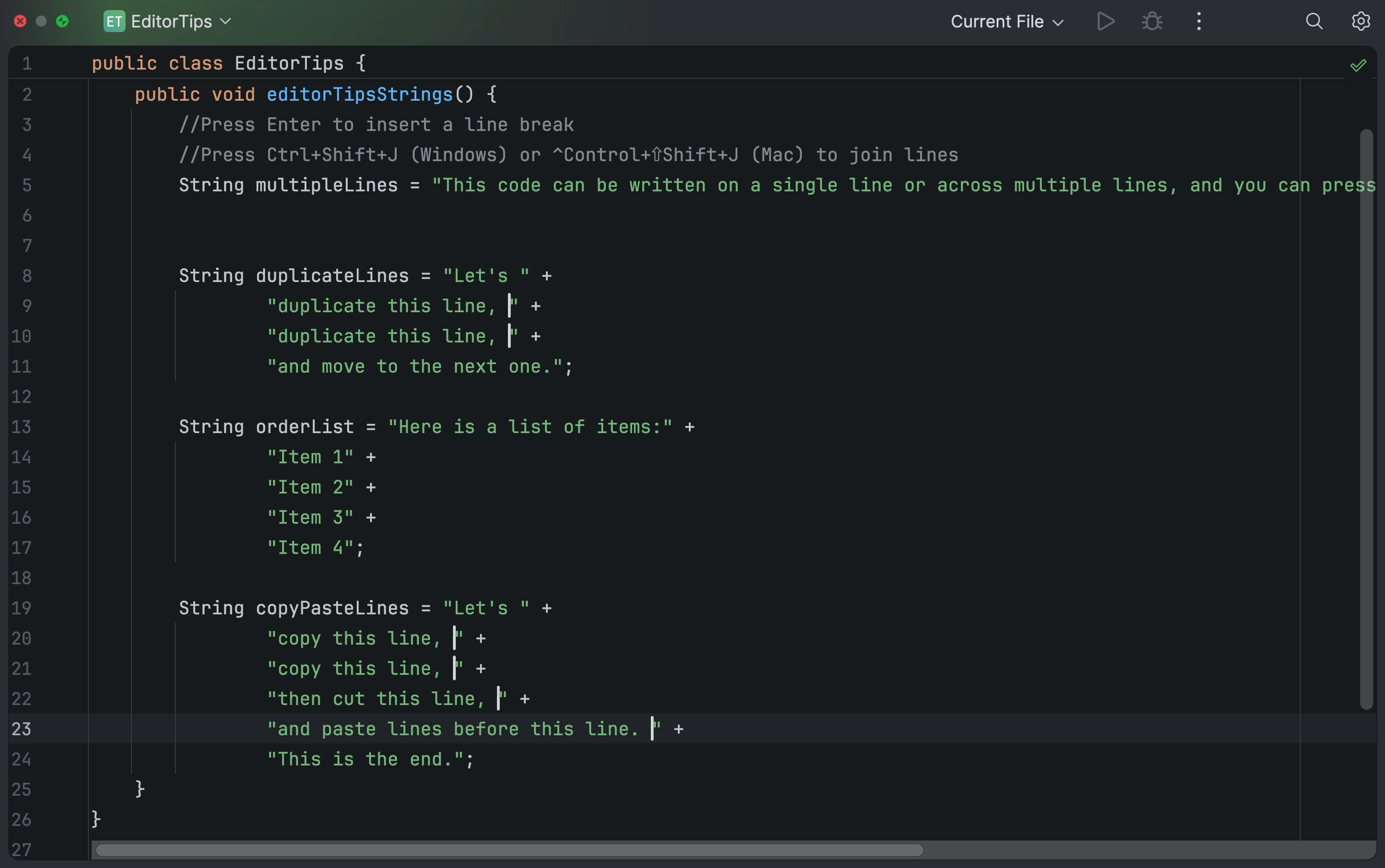The height and width of the screenshot is (868, 1385).
Task: Click the comment about Ctrl+Shift+J join lines
Action: coord(568,155)
